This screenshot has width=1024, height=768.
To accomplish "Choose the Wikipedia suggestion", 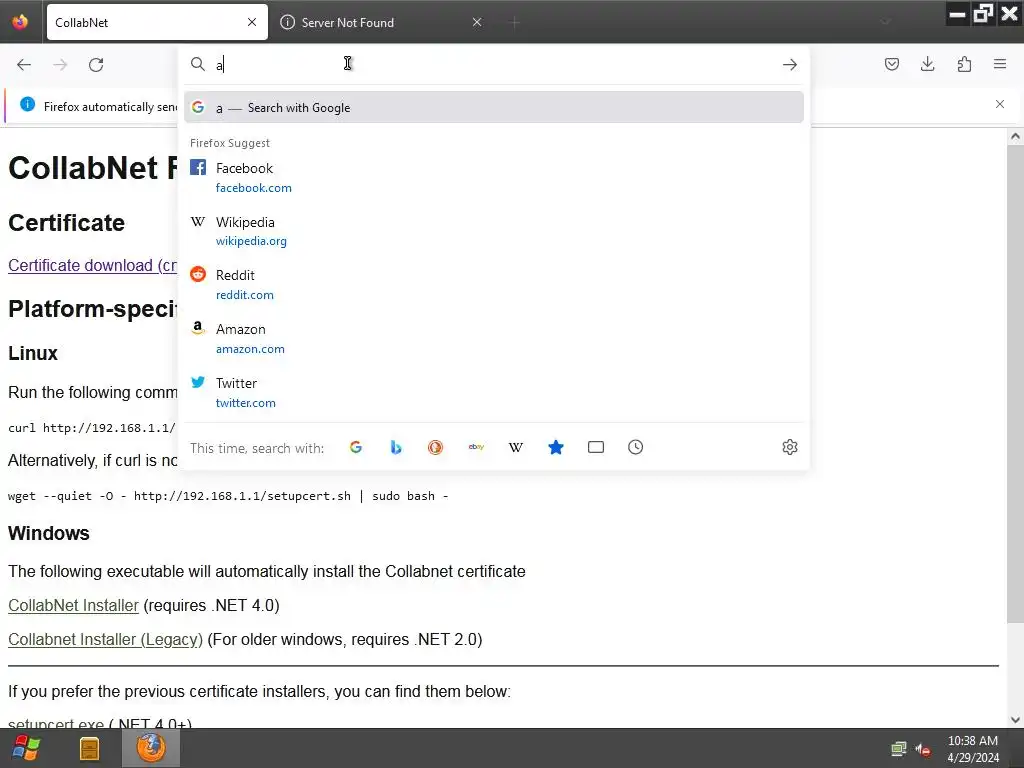I will (x=494, y=231).
